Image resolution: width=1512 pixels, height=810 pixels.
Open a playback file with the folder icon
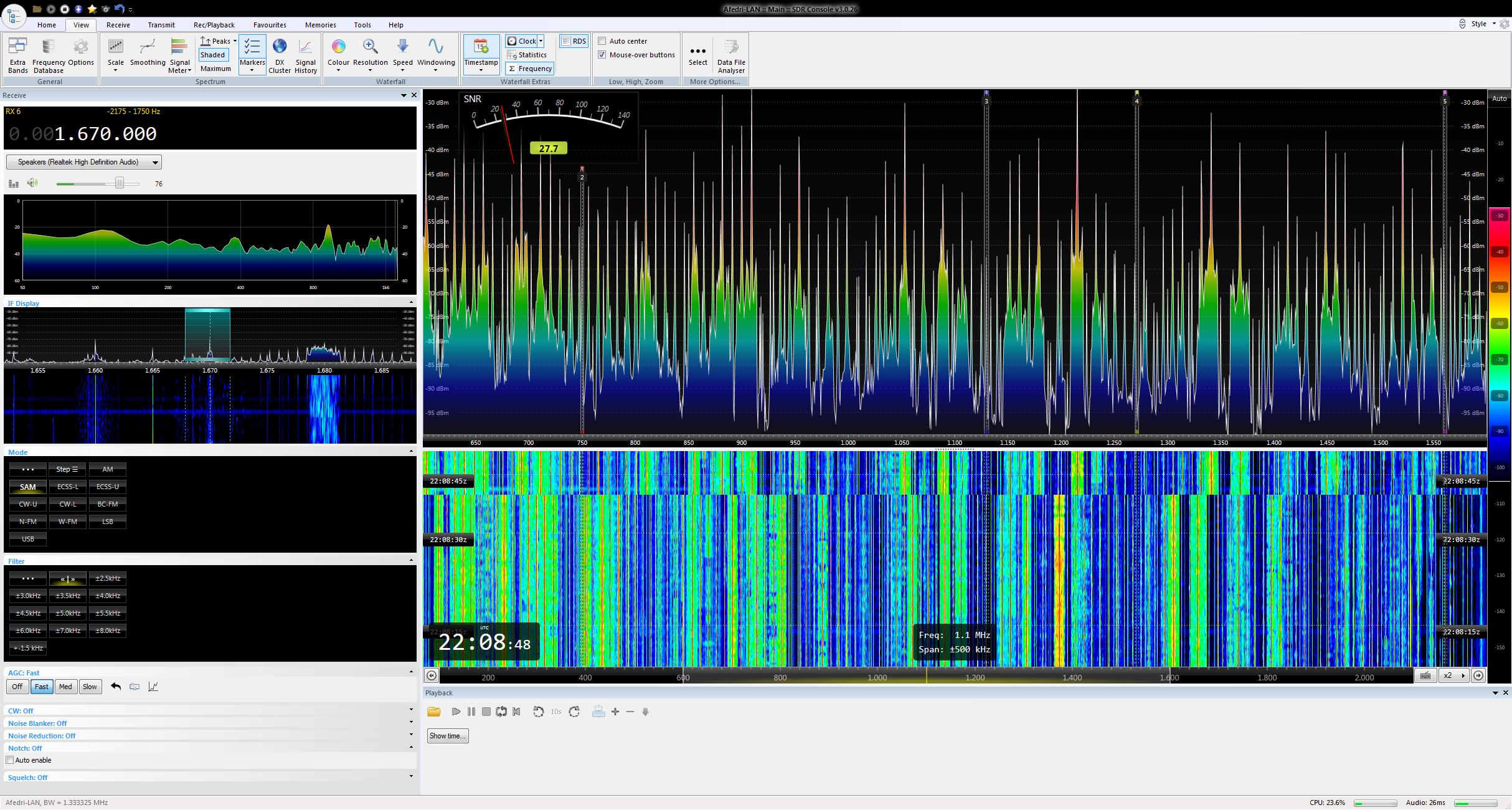pyautogui.click(x=434, y=712)
